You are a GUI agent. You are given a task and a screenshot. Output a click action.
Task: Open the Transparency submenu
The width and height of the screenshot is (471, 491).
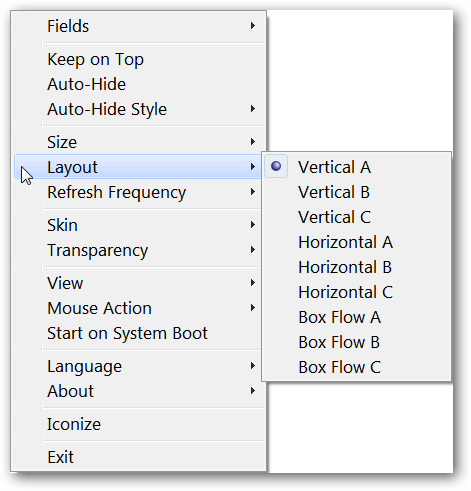pyautogui.click(x=138, y=250)
